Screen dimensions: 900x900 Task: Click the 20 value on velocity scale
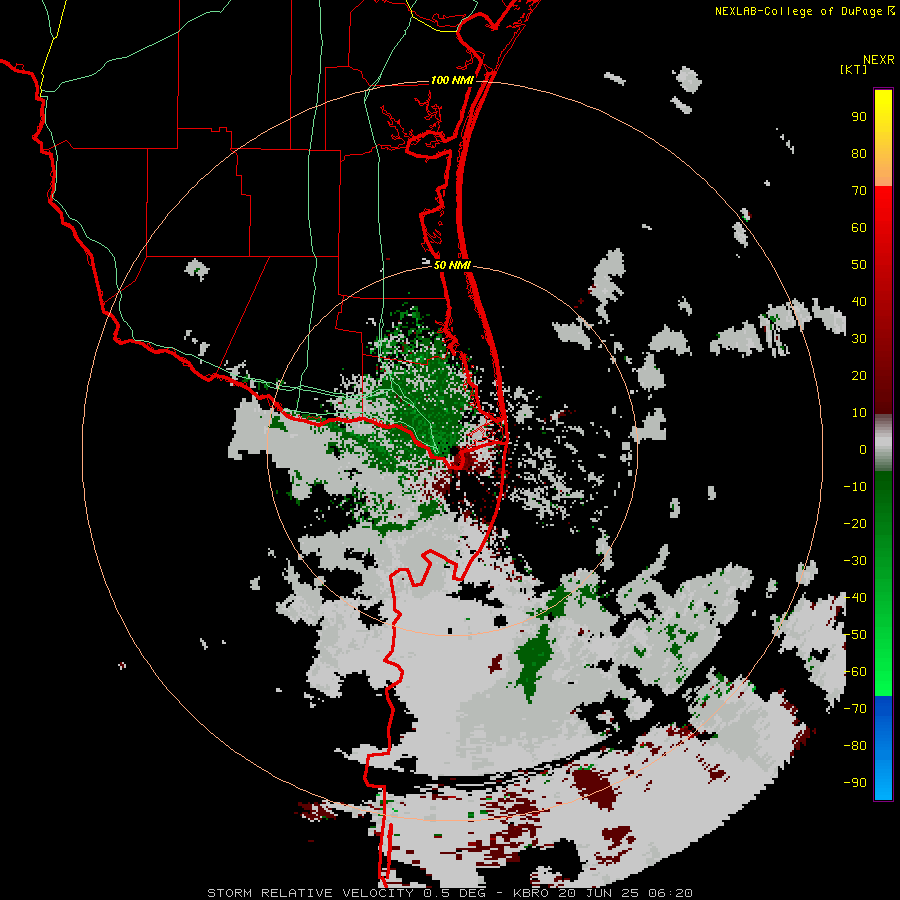pyautogui.click(x=859, y=375)
